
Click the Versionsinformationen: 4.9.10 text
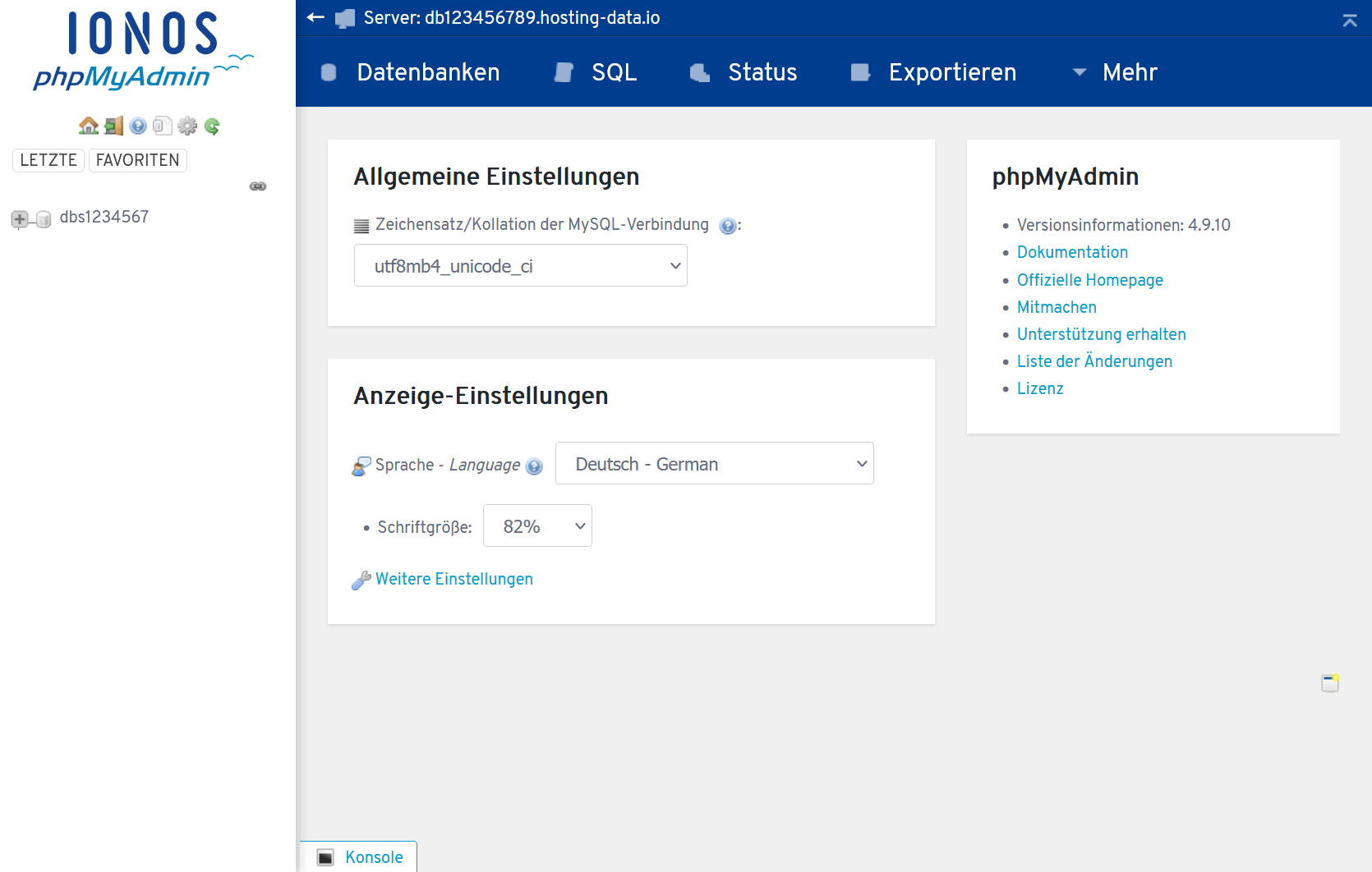[x=1124, y=225]
